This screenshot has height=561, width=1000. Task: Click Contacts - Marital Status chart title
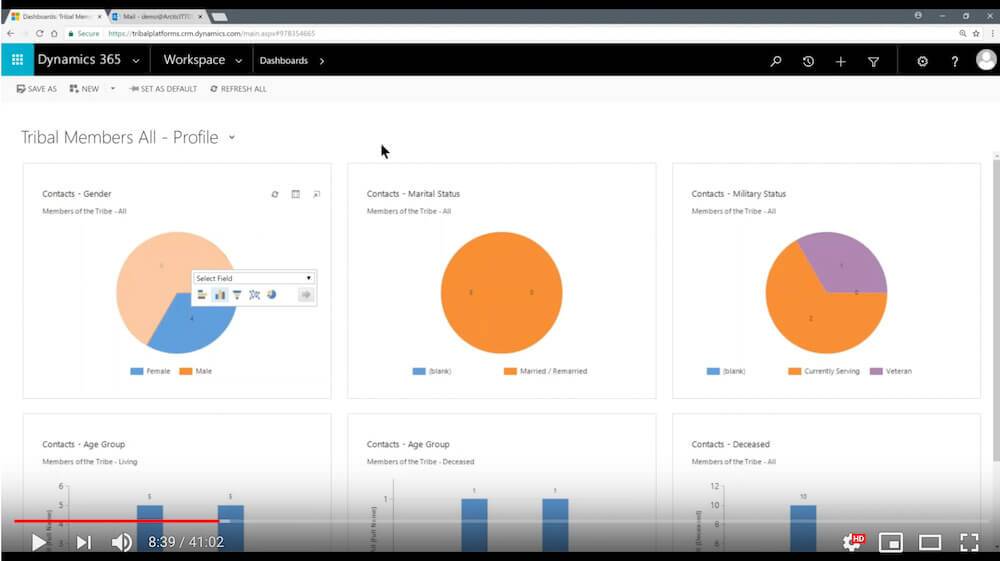coord(413,194)
